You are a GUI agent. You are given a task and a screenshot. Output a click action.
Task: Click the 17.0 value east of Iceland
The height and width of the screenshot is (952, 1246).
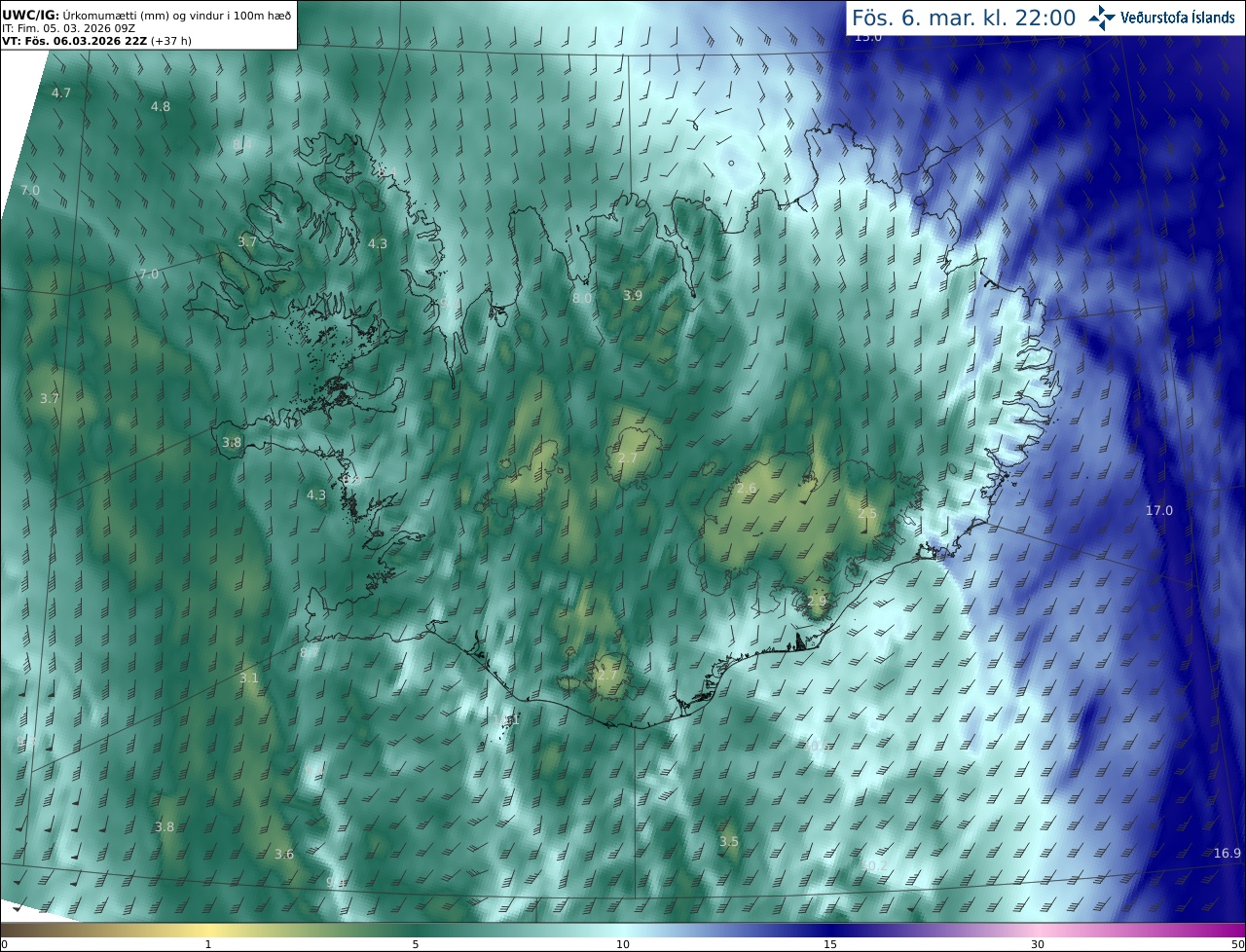(x=1158, y=510)
